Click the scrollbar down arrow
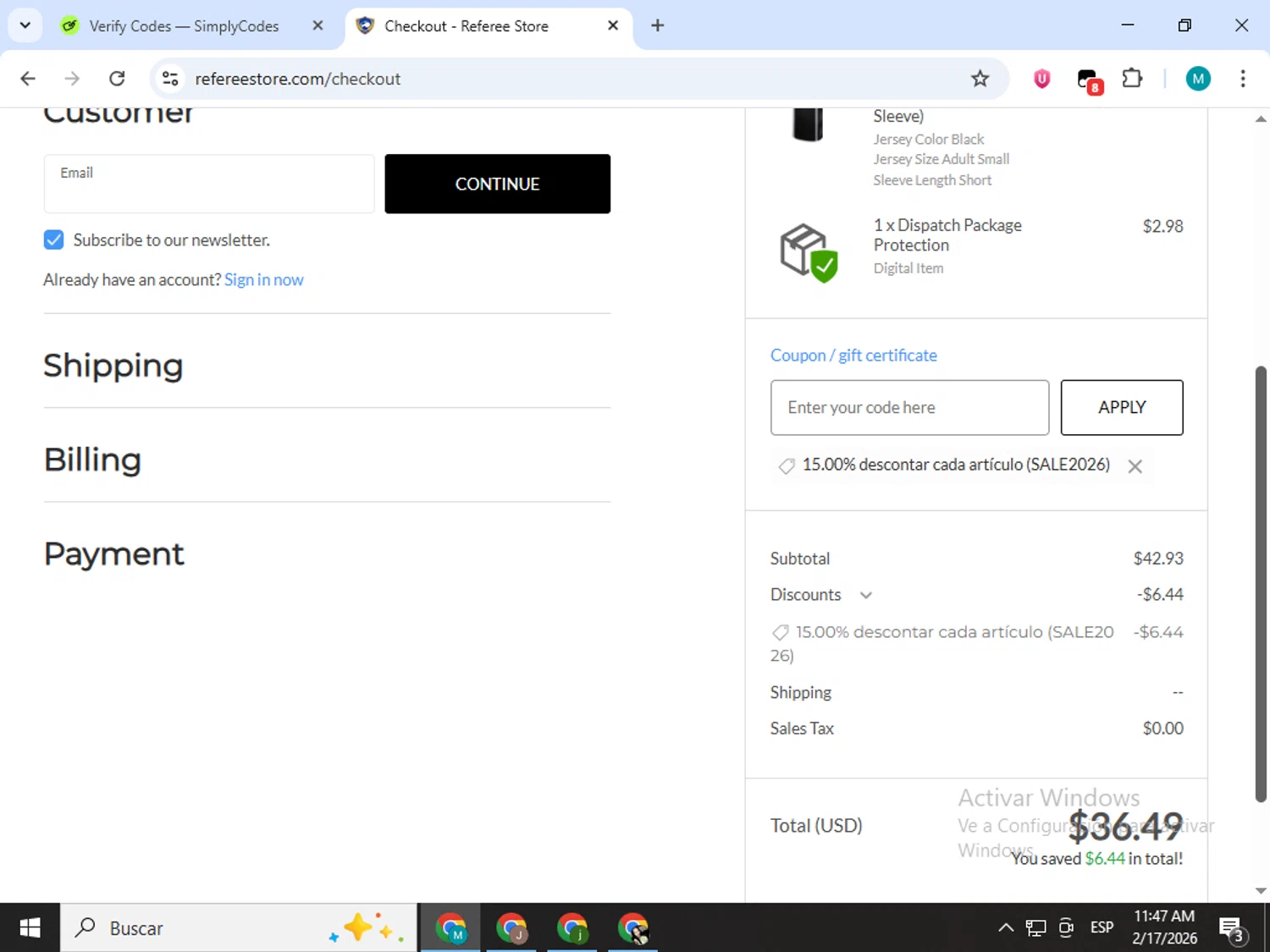The width and height of the screenshot is (1270, 952). (x=1261, y=890)
